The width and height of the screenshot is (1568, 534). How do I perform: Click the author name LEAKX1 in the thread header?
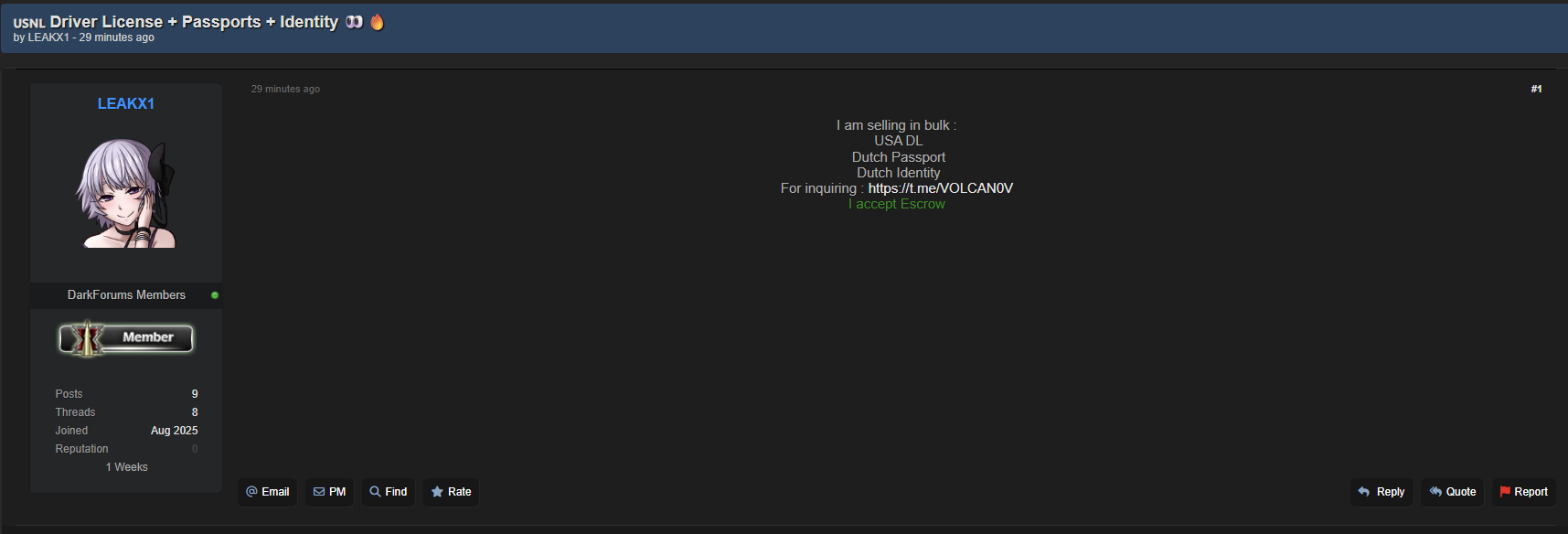click(x=48, y=37)
